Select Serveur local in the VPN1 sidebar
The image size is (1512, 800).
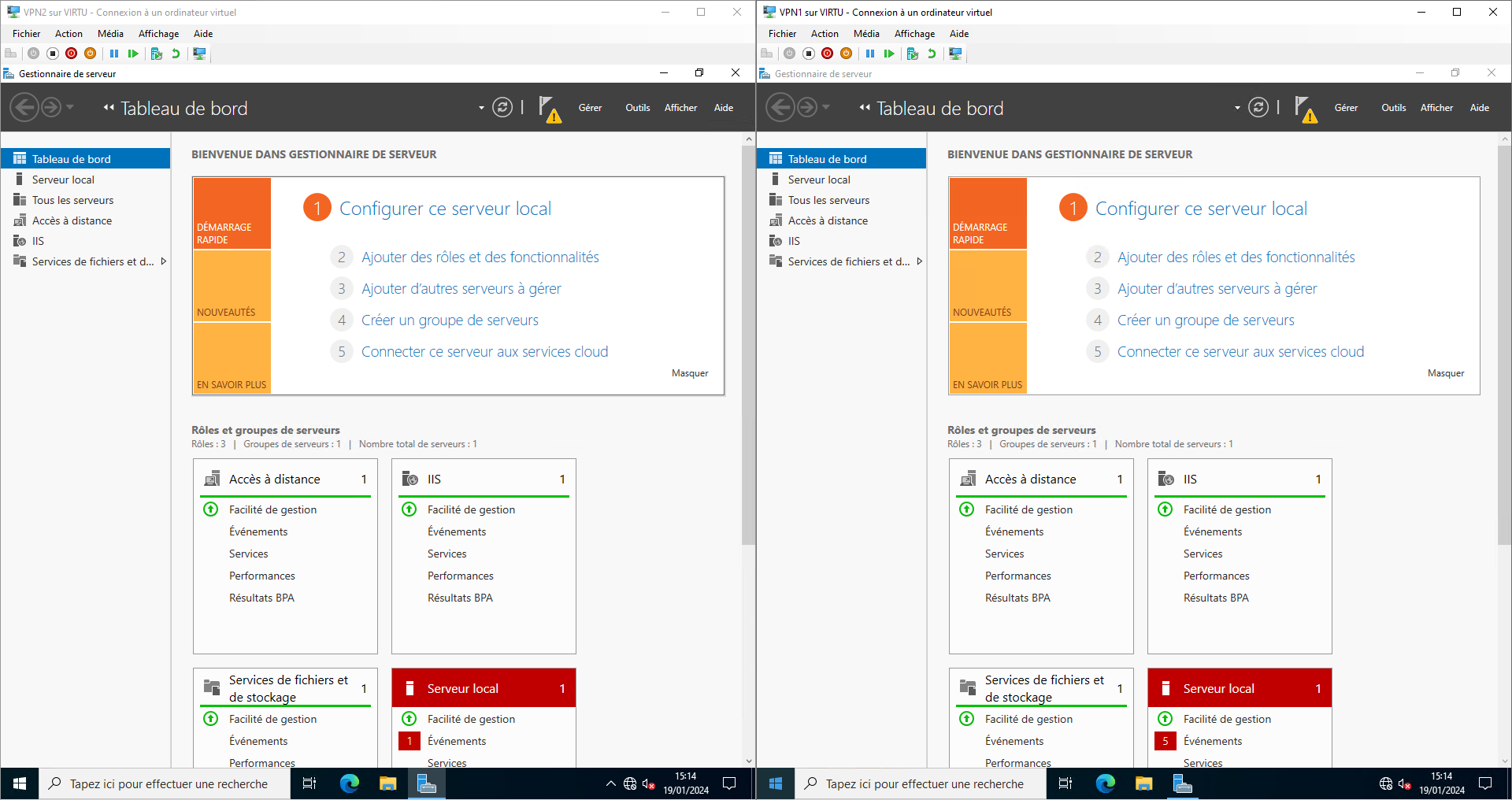(819, 180)
